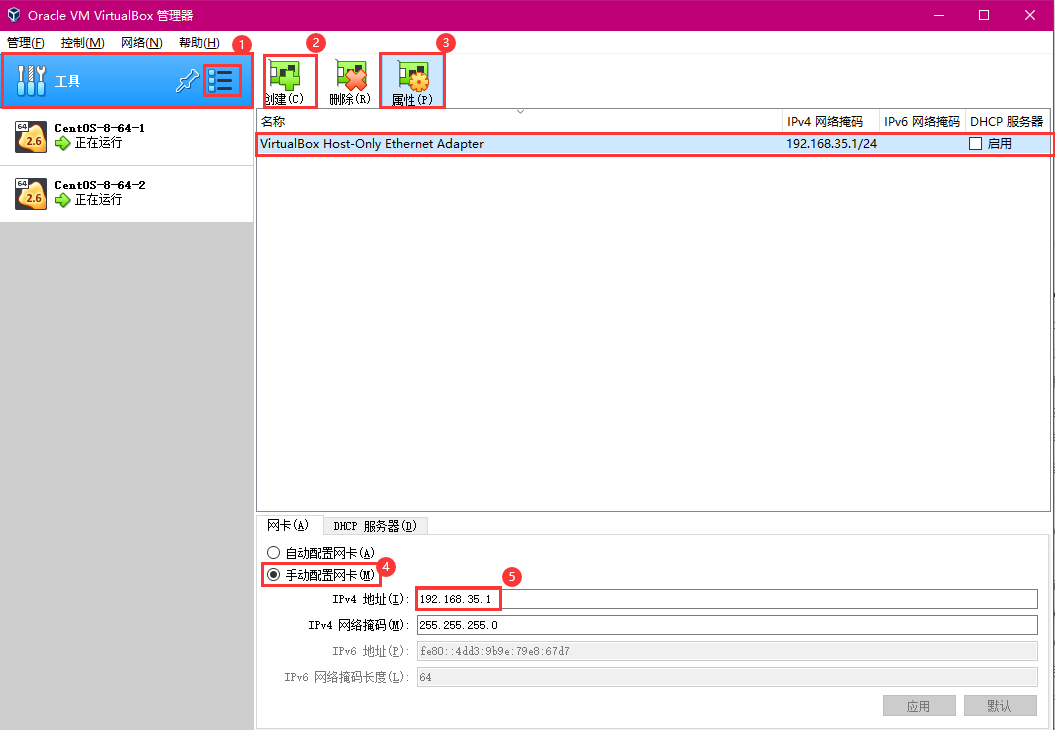The image size is (1055, 730).
Task: Open the 网络(N) menu
Action: [x=141, y=42]
